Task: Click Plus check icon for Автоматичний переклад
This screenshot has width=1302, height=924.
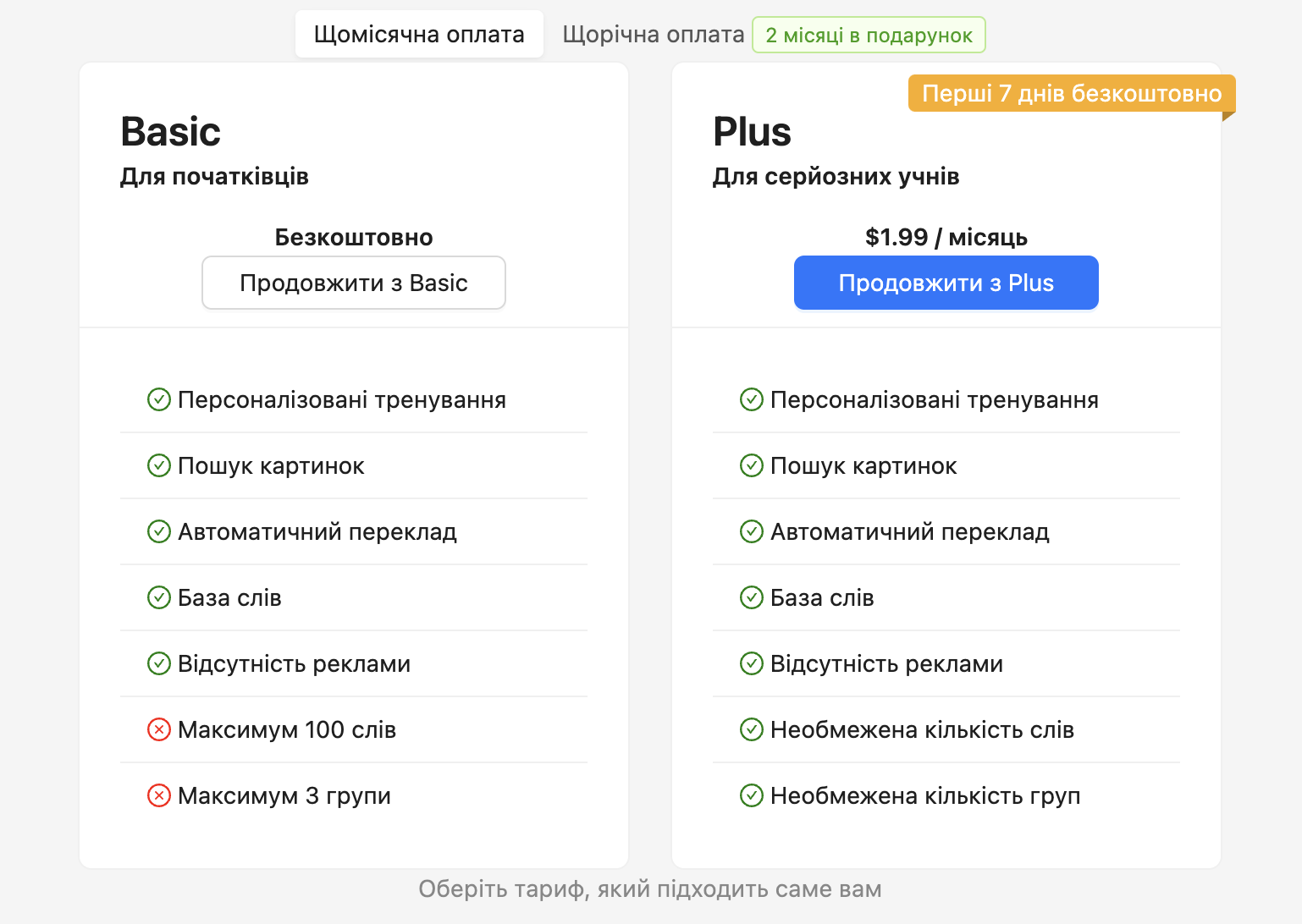Action: click(752, 531)
